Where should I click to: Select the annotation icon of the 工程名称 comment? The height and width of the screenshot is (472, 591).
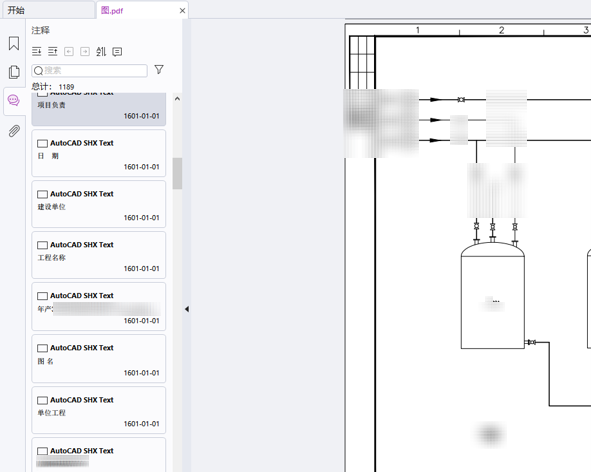43,245
